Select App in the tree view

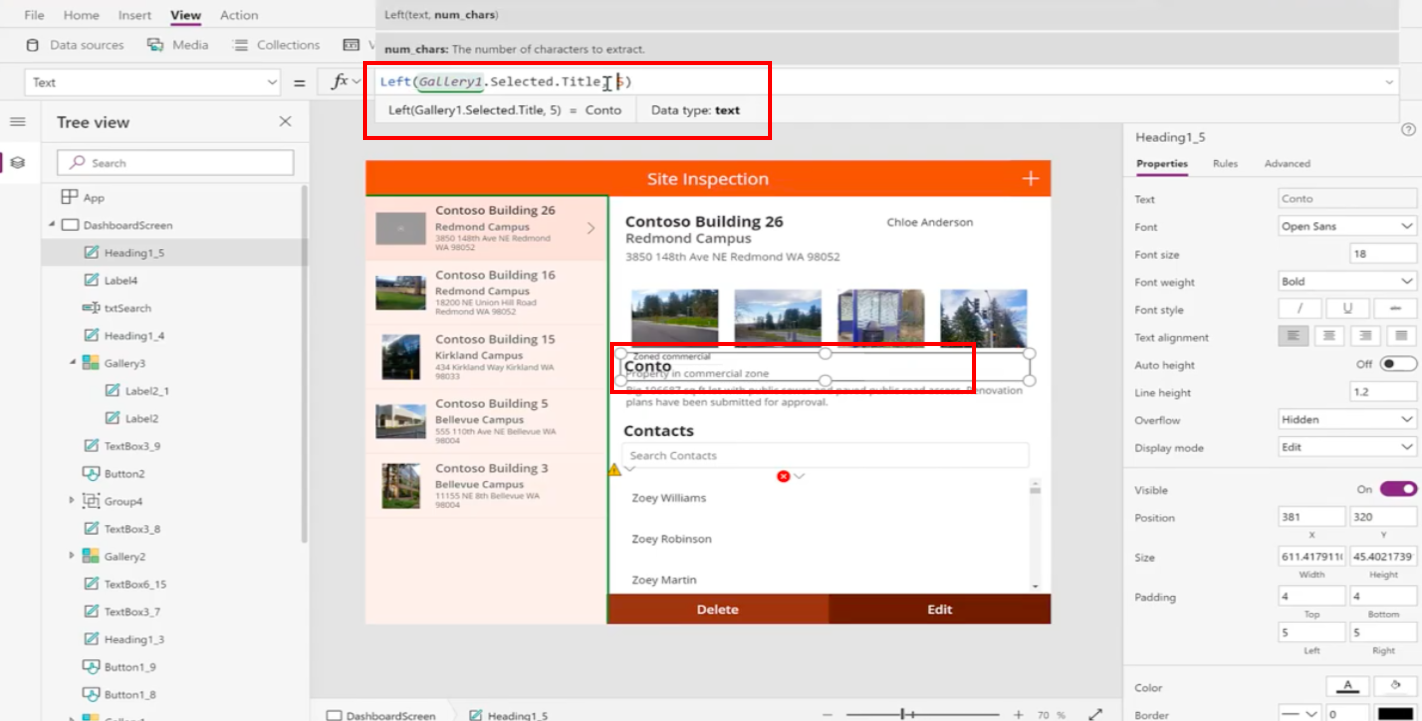click(94, 198)
